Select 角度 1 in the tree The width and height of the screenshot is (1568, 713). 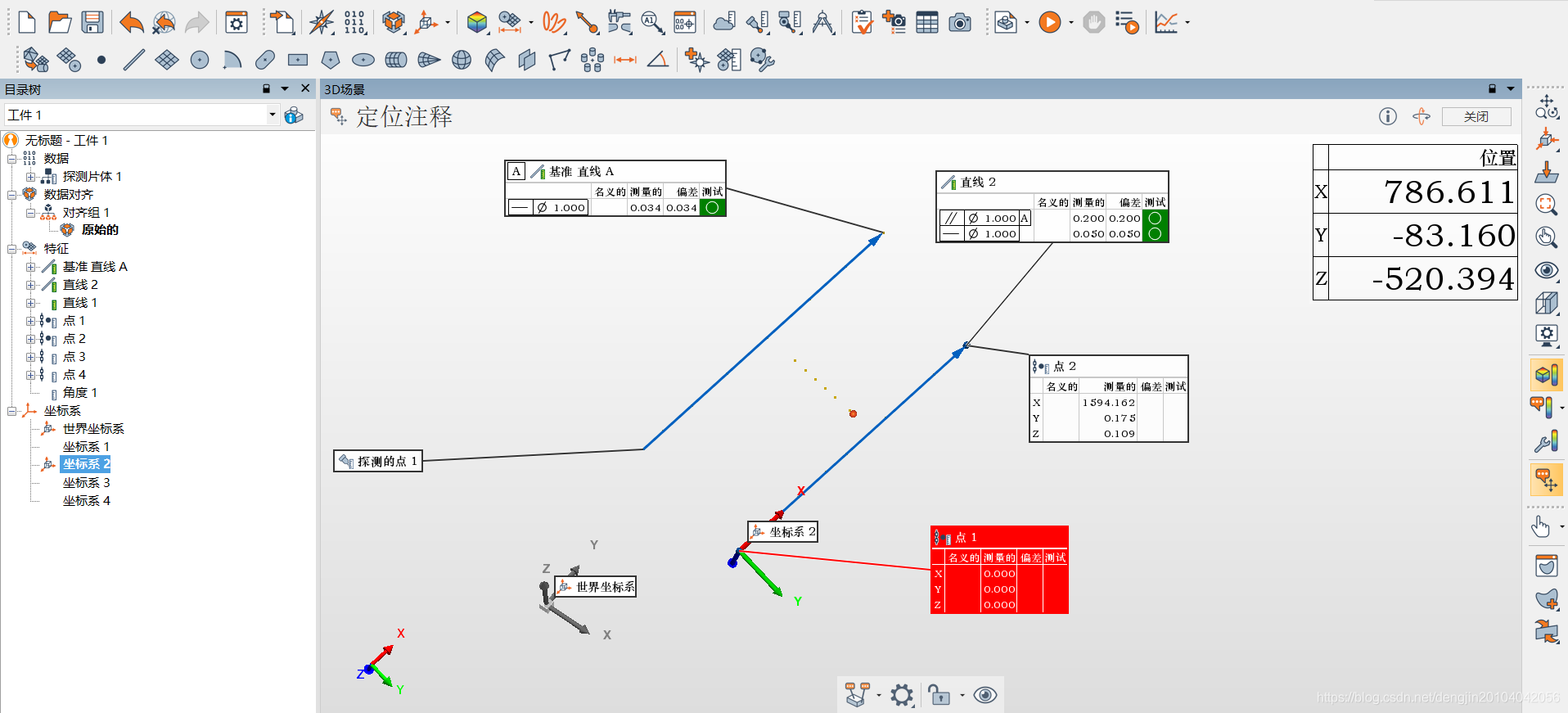(x=80, y=393)
